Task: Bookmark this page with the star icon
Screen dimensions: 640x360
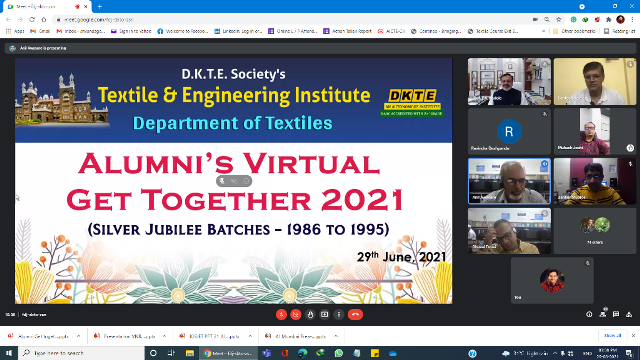Action: [x=558, y=19]
